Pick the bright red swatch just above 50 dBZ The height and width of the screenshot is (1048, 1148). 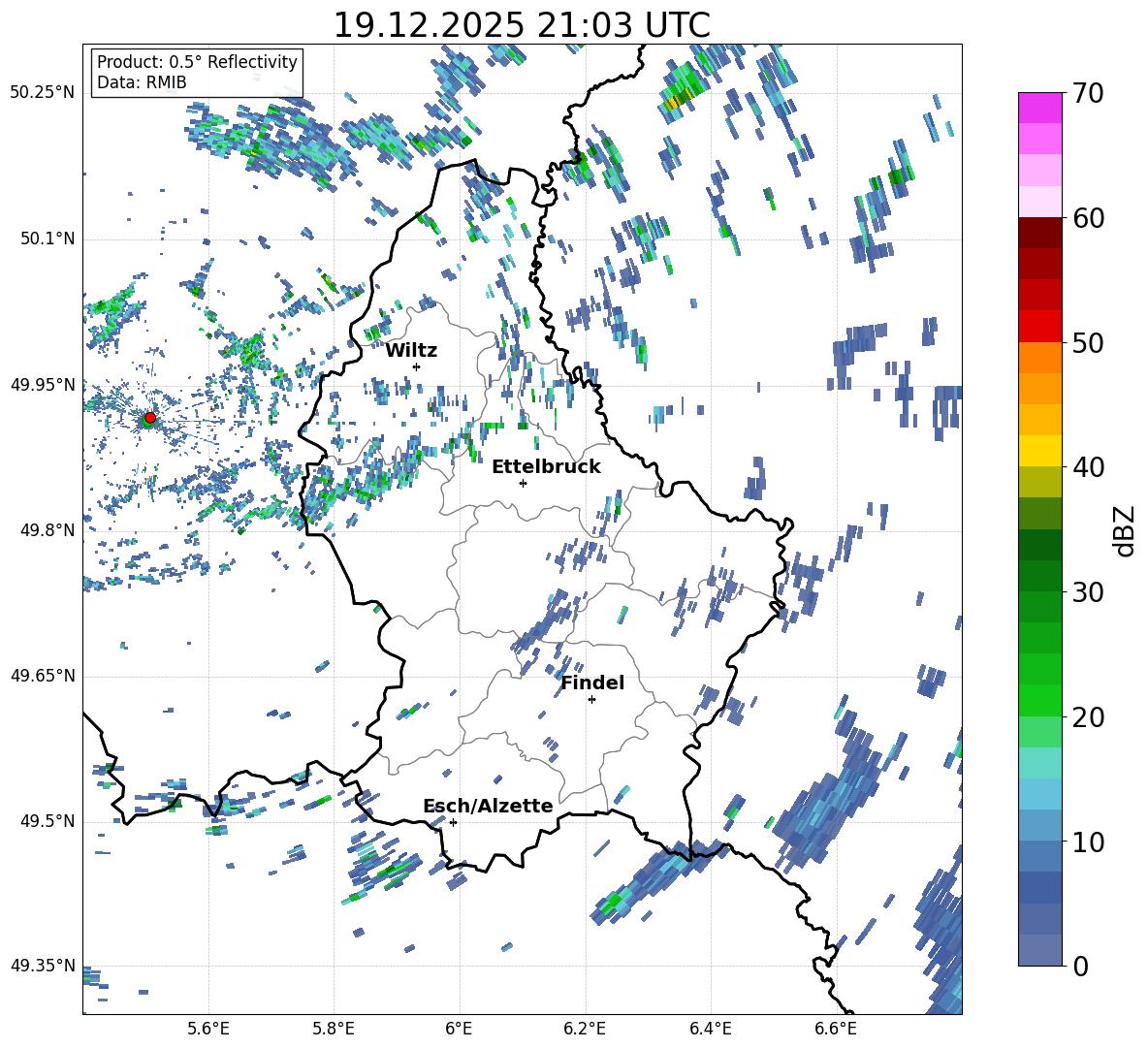point(1040,326)
